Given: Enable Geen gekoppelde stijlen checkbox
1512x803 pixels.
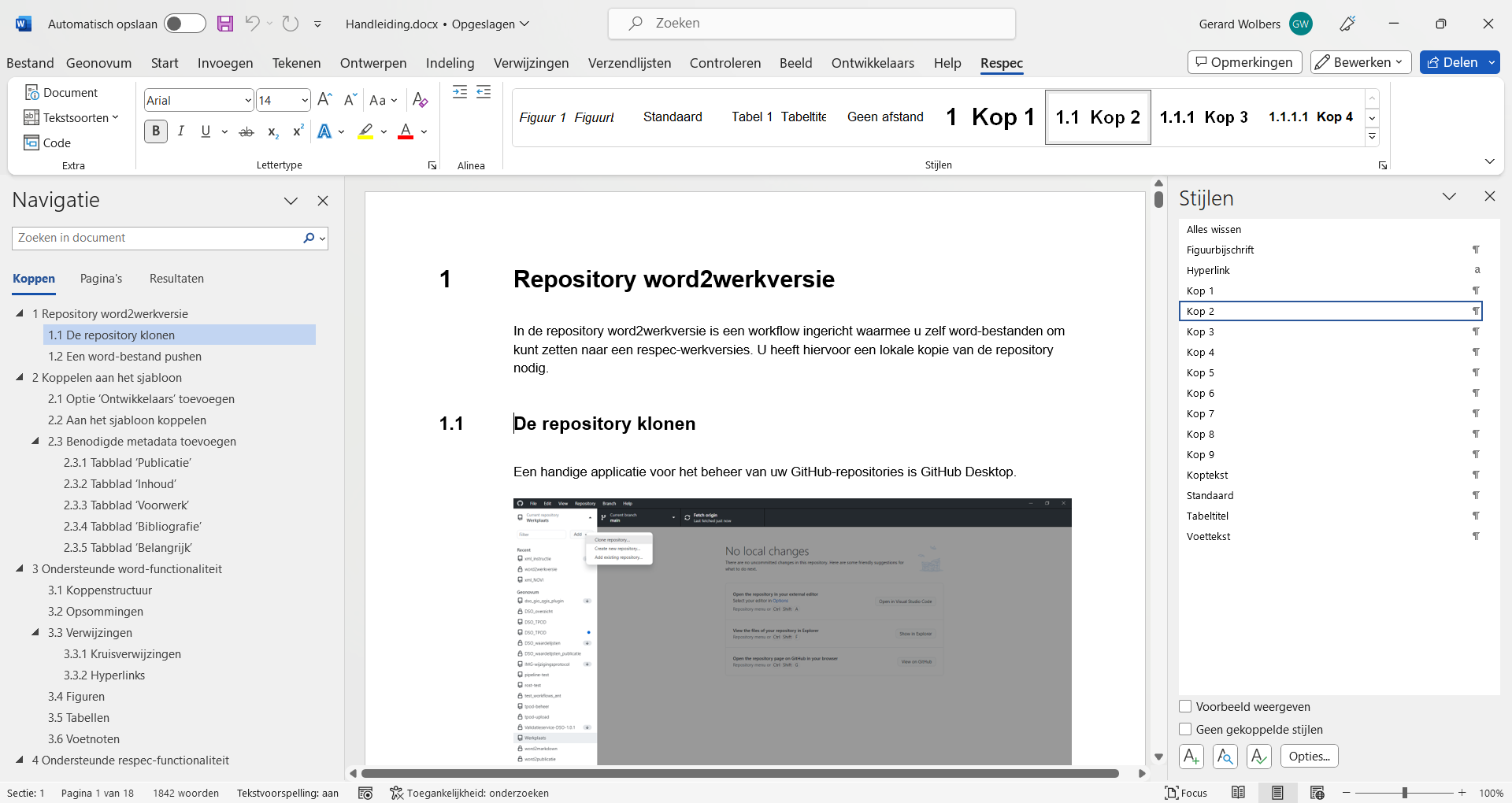Looking at the screenshot, I should pos(1185,729).
